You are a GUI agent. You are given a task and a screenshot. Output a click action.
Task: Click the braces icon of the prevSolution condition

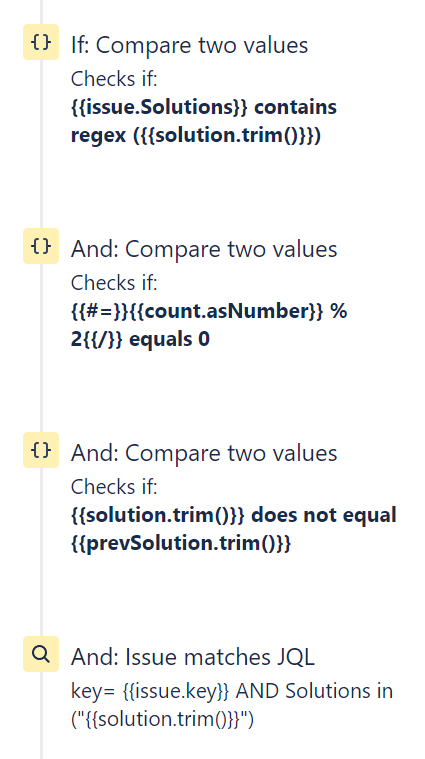(x=41, y=450)
